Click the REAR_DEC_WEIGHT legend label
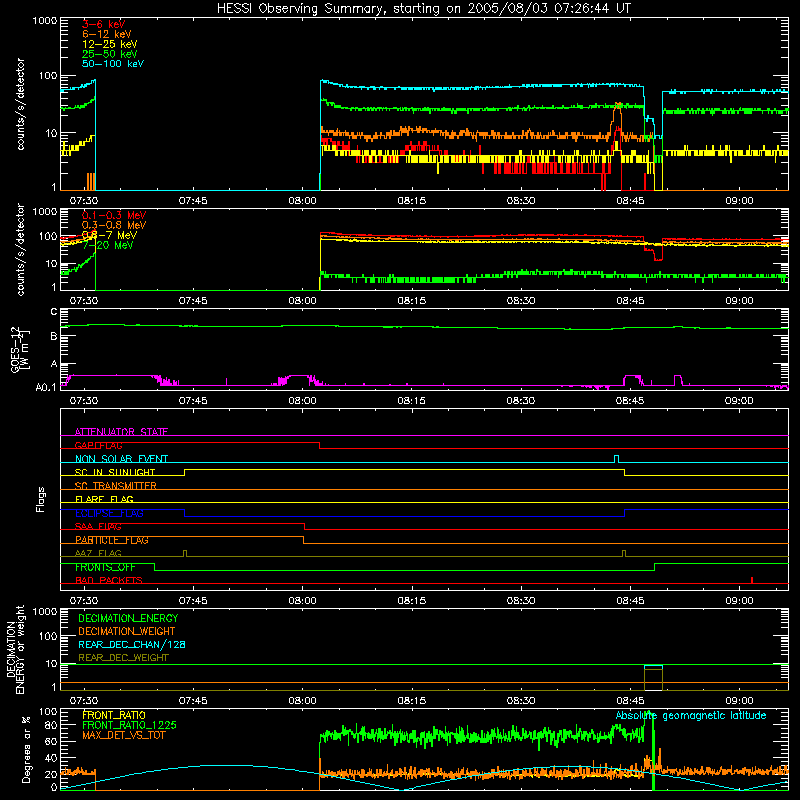Screen dimensions: 800x800 pyautogui.click(x=123, y=658)
